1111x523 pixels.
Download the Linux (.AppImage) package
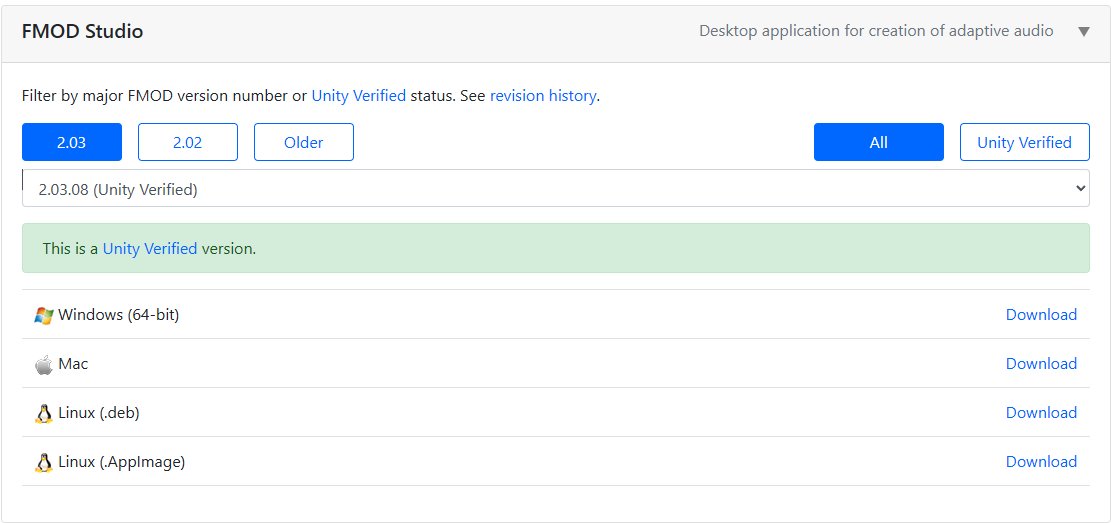pyautogui.click(x=1042, y=461)
